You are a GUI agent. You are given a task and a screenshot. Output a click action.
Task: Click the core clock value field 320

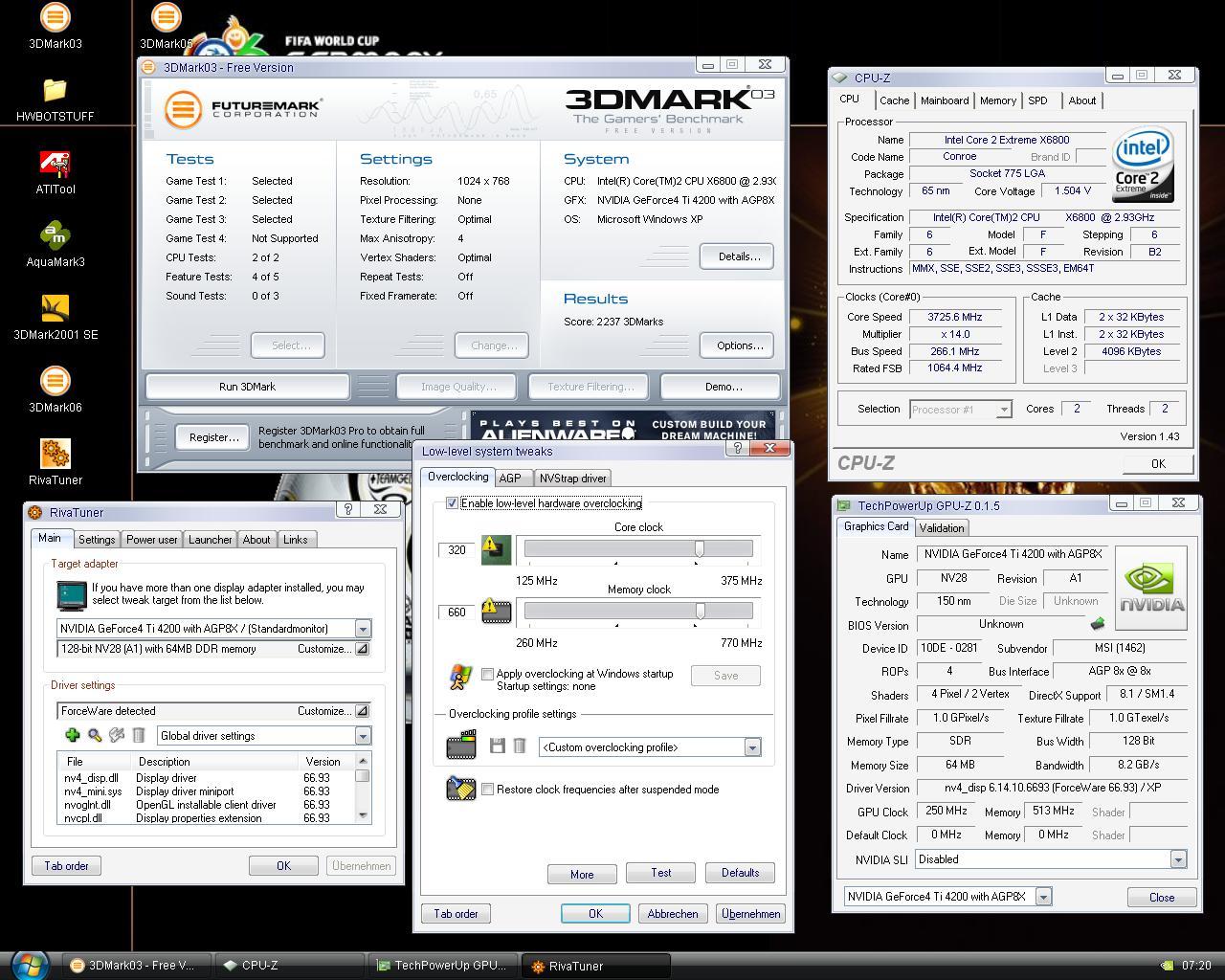457,550
